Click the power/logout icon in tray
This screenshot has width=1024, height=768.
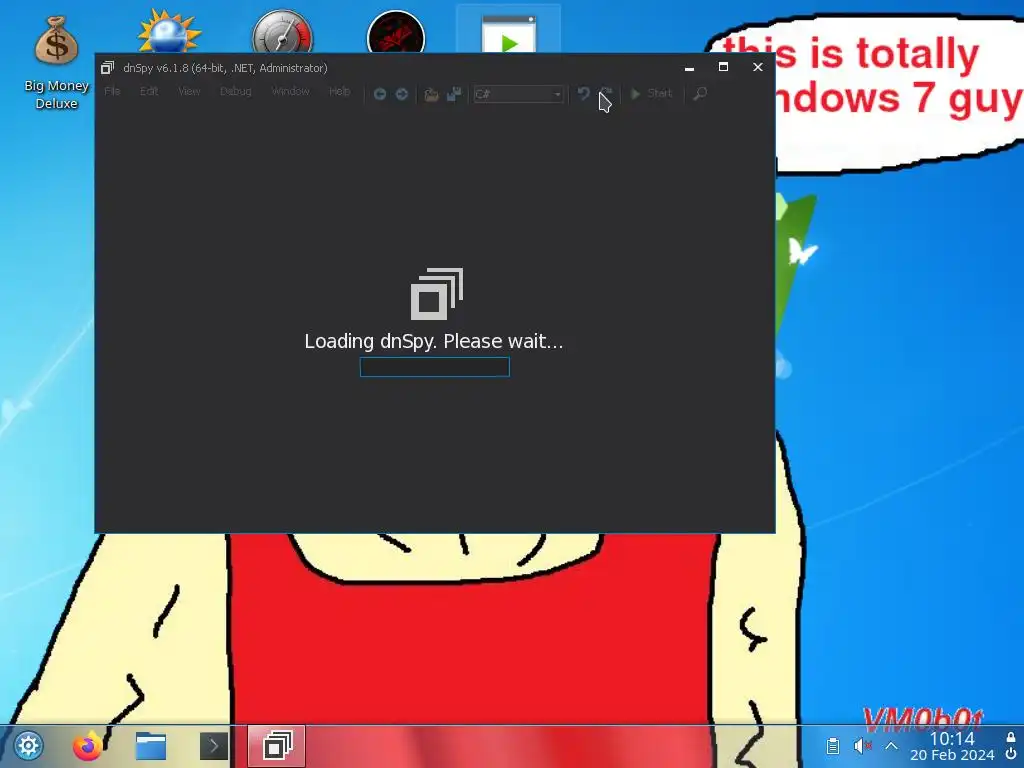1011,755
